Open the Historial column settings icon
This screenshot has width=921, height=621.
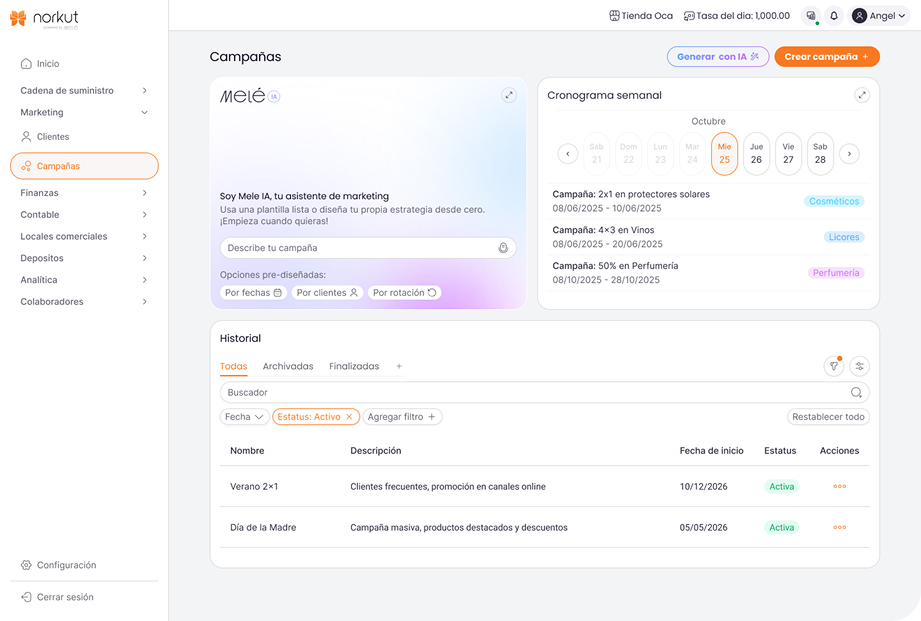[x=859, y=367]
